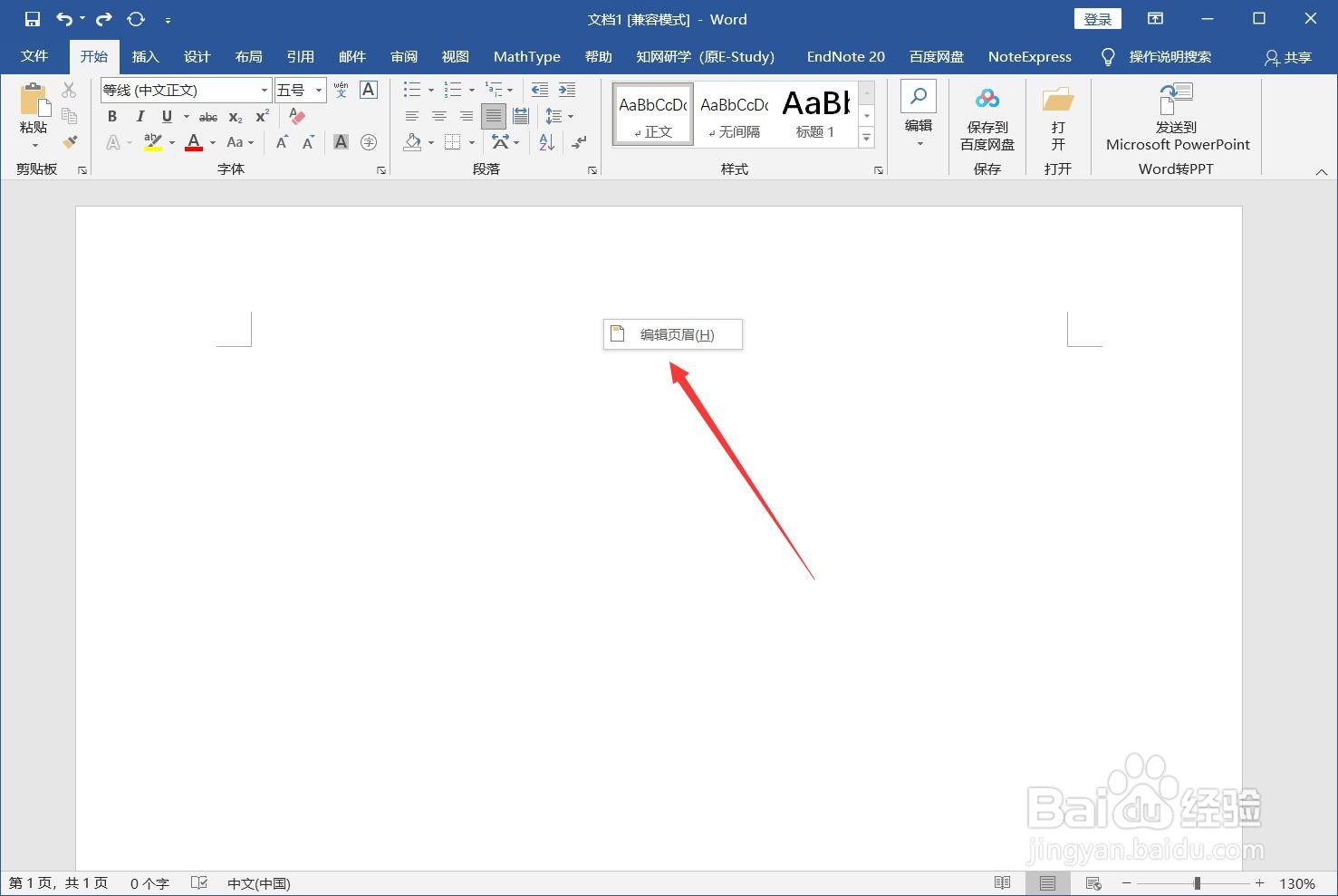This screenshot has width=1338, height=896.
Task: Click the Grow Font icon
Action: click(282, 142)
